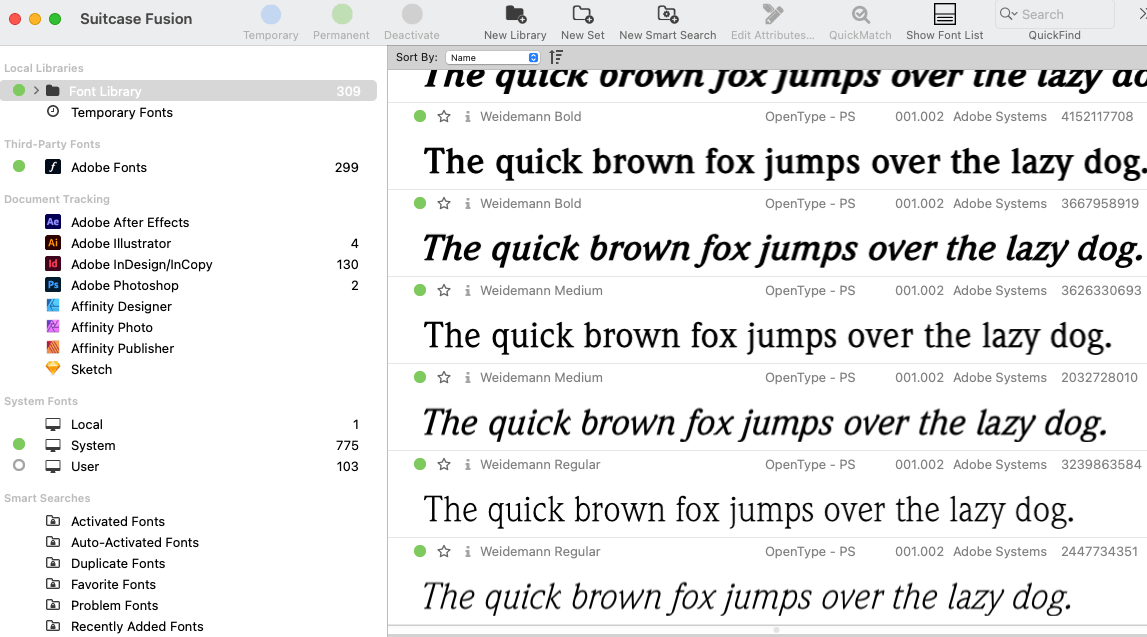1147x637 pixels.
Task: Click the Local Libraries section header
Action: coord(44,68)
